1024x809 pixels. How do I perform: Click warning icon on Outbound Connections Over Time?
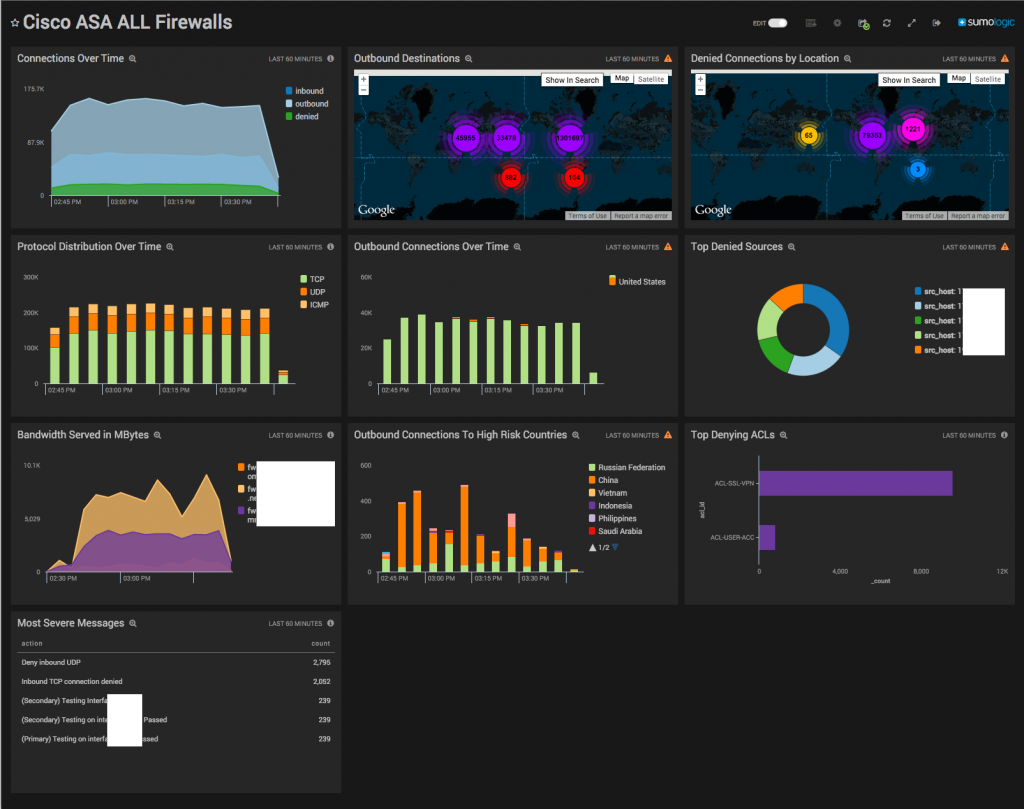tap(668, 247)
